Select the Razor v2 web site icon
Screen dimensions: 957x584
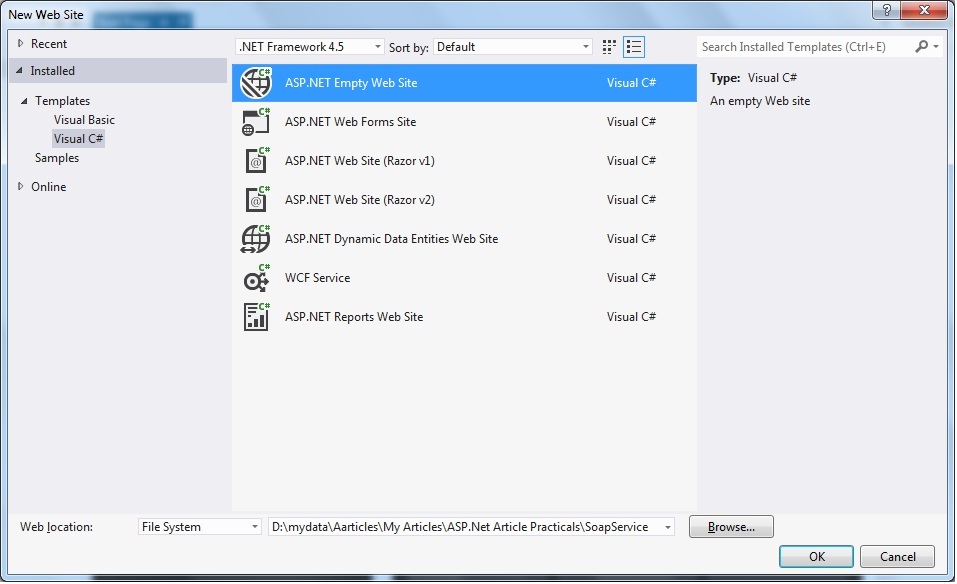(256, 200)
